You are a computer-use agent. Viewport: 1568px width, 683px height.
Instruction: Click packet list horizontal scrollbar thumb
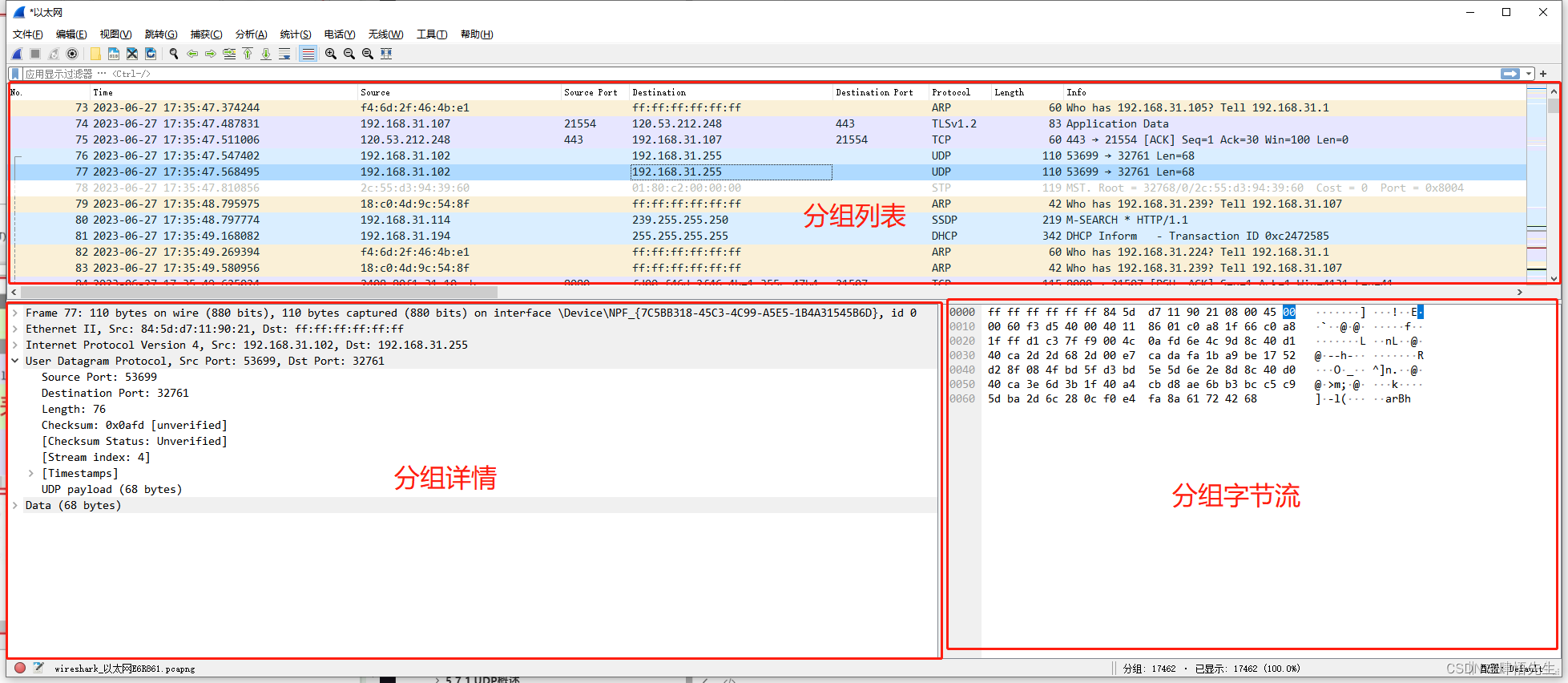[259, 293]
